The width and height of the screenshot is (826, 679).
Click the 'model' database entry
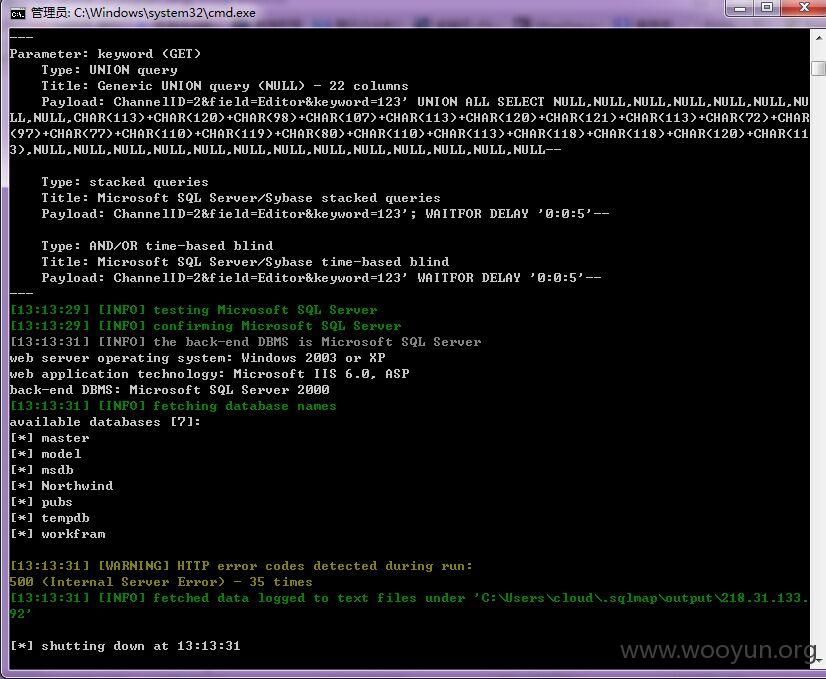tap(45, 454)
